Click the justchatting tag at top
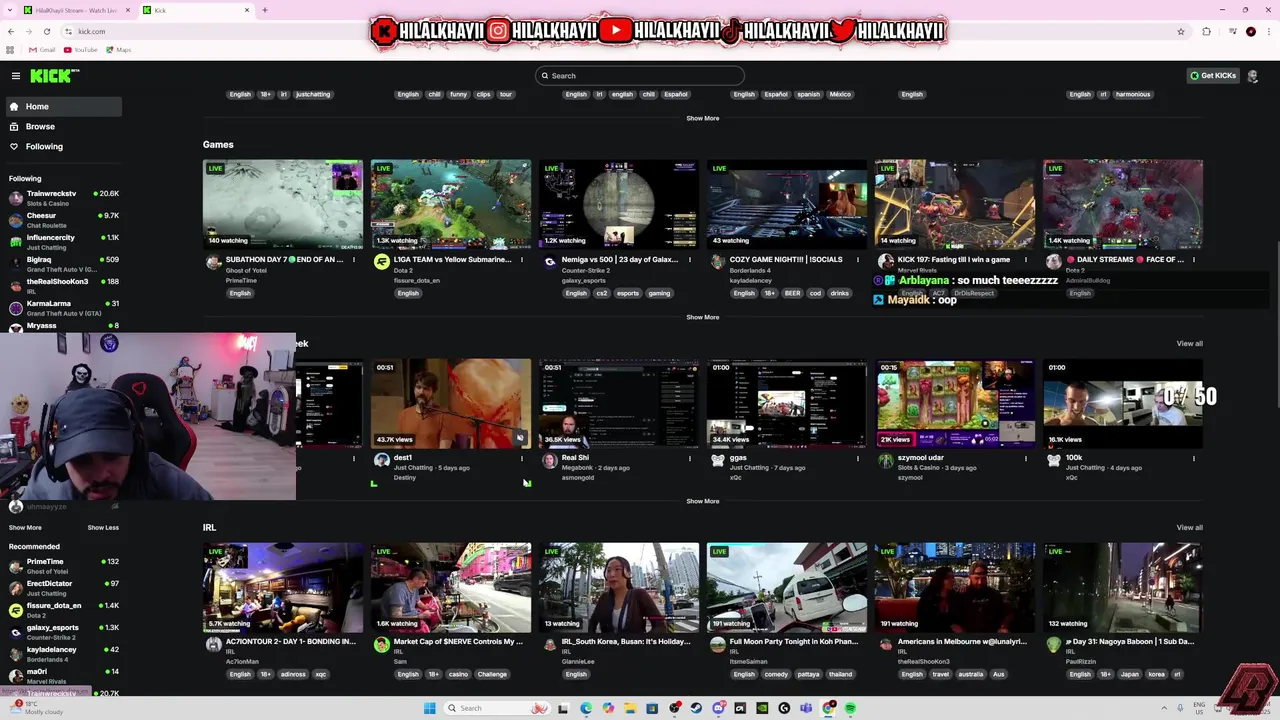 (x=313, y=94)
